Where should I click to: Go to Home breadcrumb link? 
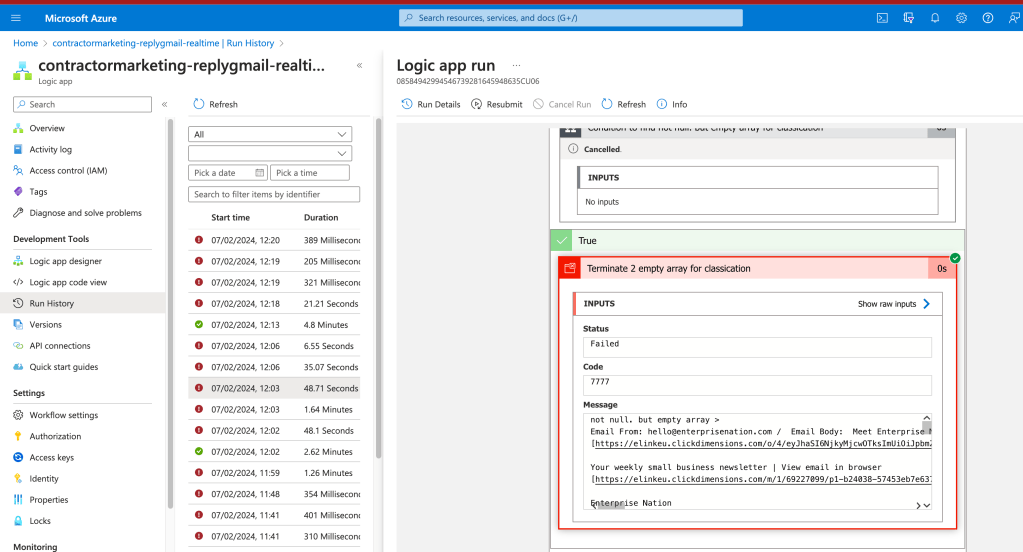[25, 43]
